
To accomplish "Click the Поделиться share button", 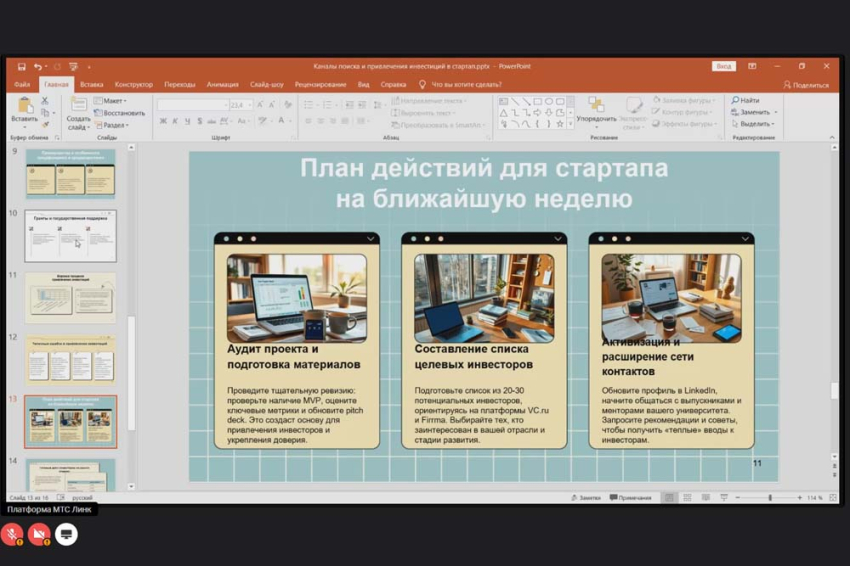I will 806,85.
